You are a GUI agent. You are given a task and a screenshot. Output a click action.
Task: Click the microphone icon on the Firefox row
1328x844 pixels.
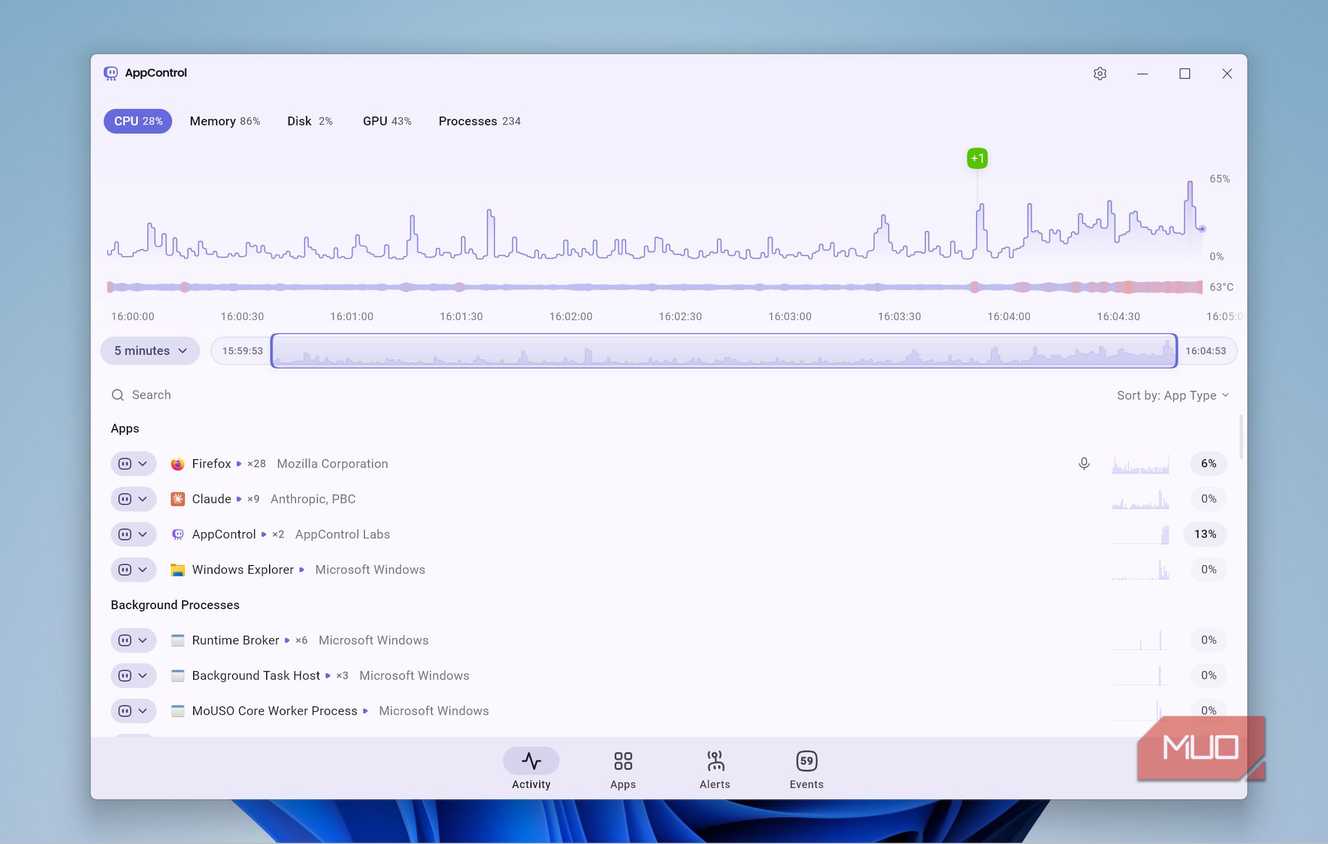tap(1084, 464)
